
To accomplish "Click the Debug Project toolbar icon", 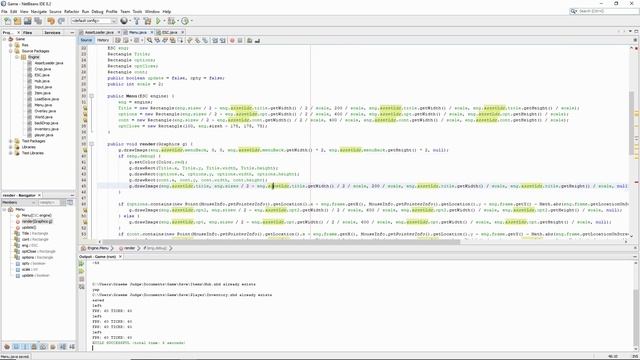I will point(171,21).
